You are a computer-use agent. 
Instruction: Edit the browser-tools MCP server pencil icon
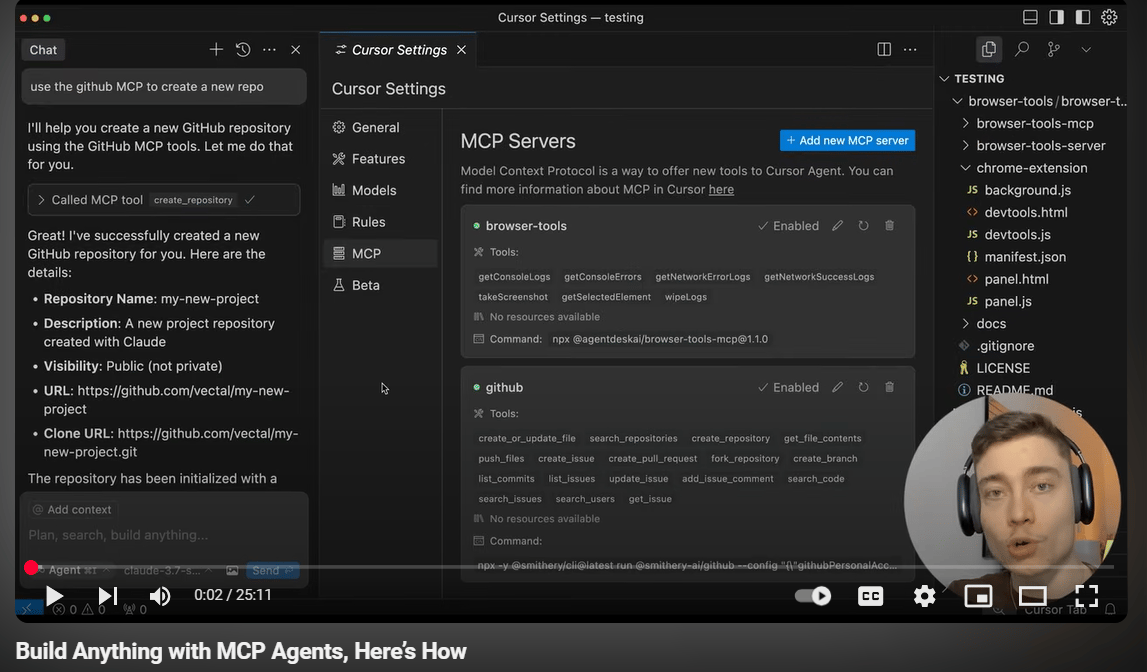(838, 226)
